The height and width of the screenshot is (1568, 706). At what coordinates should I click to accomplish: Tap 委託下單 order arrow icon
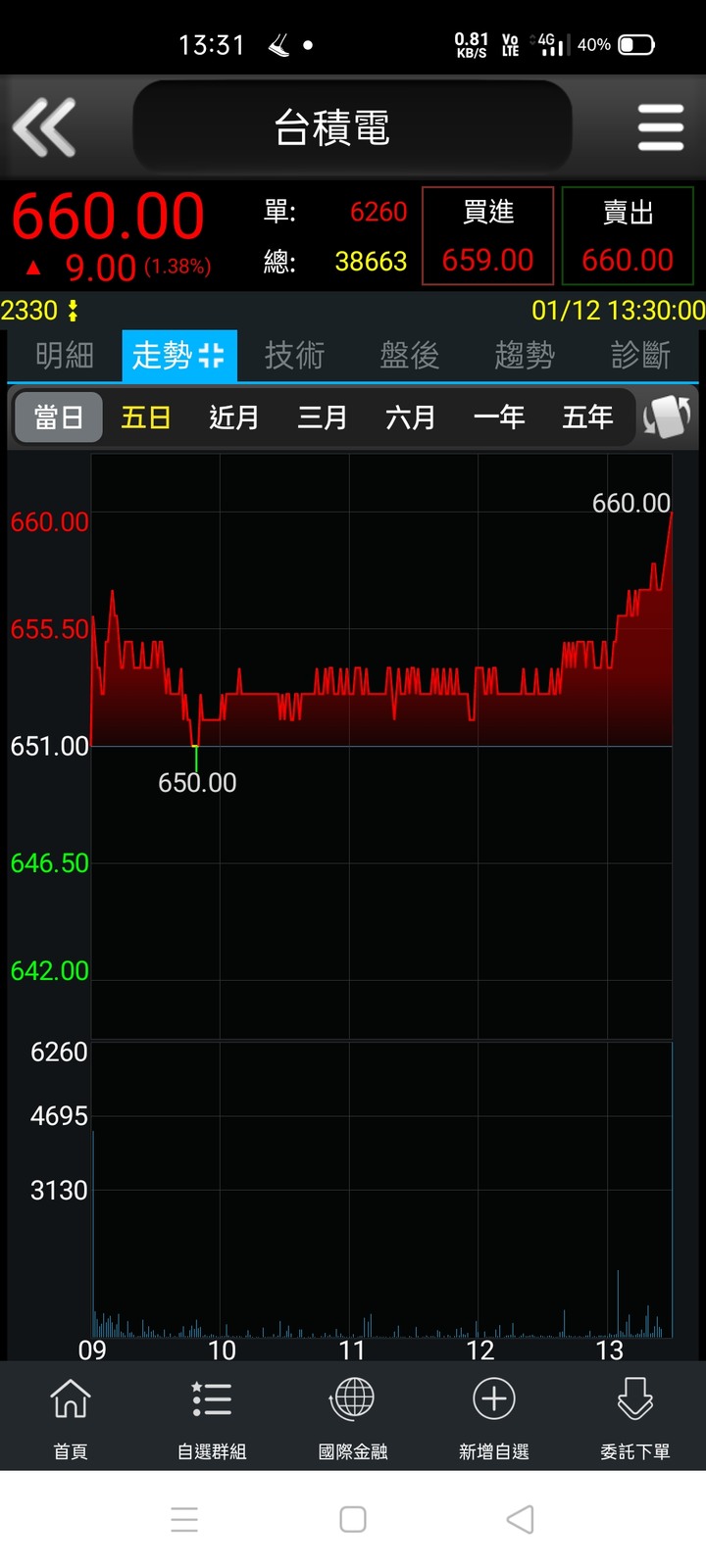coord(635,1398)
